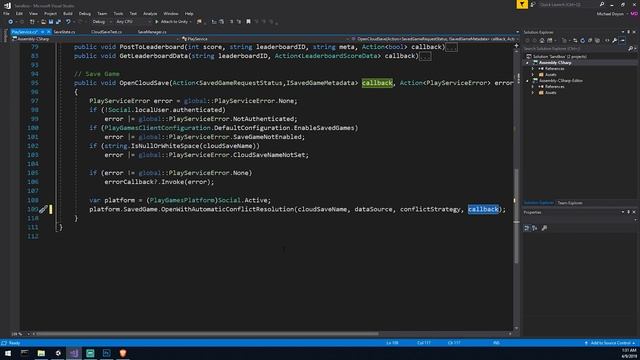Click the View Code icon in Solution Explorer toolbar
This screenshot has height=360, width=640.
coord(607,40)
